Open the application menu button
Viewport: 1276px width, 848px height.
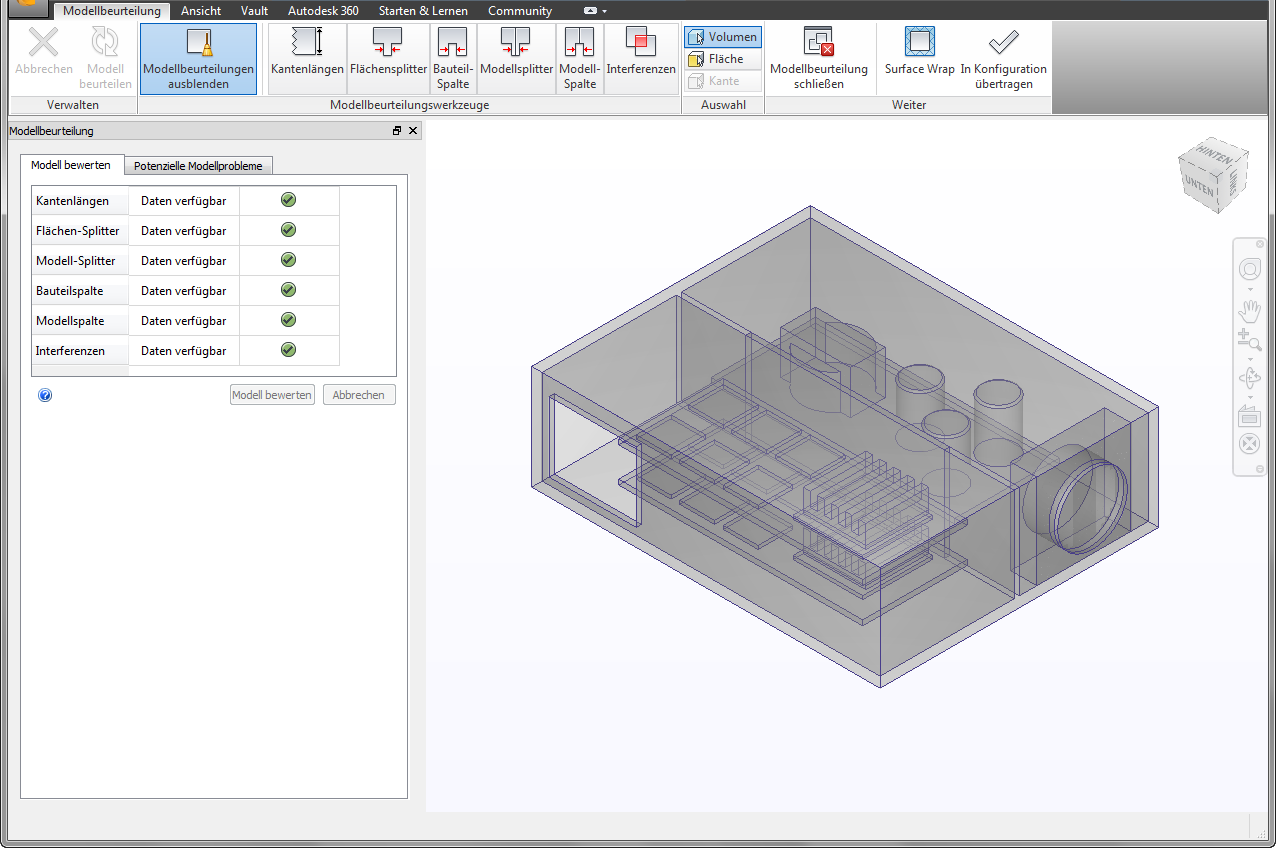pyautogui.click(x=30, y=8)
